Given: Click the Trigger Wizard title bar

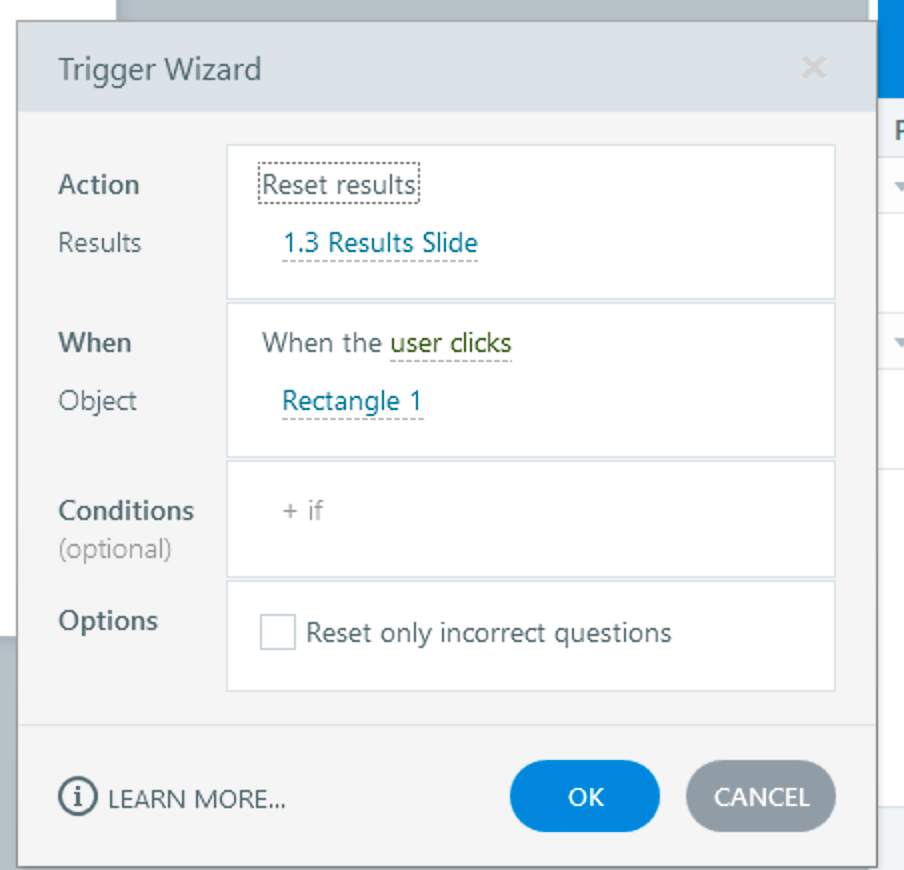Looking at the screenshot, I should click(x=400, y=68).
